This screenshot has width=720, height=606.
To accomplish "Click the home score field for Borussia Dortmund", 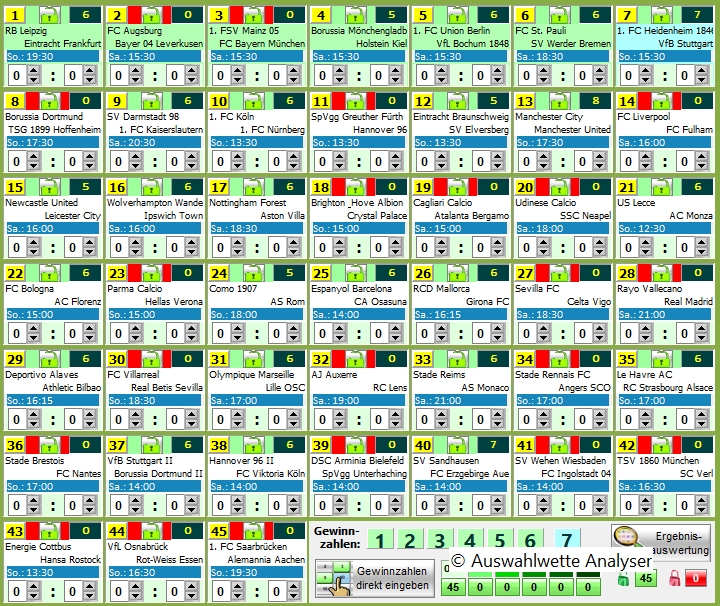I will click(x=18, y=161).
